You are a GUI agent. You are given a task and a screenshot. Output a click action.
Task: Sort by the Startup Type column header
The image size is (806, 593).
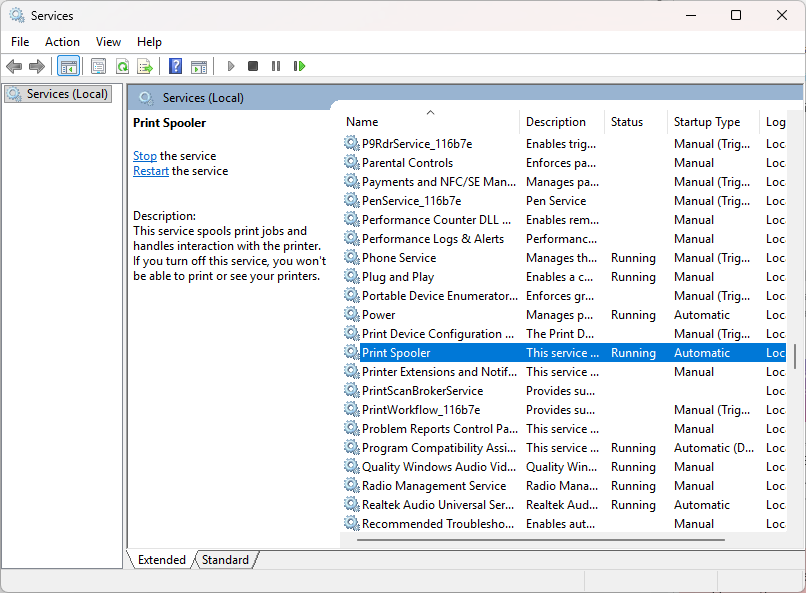(712, 122)
